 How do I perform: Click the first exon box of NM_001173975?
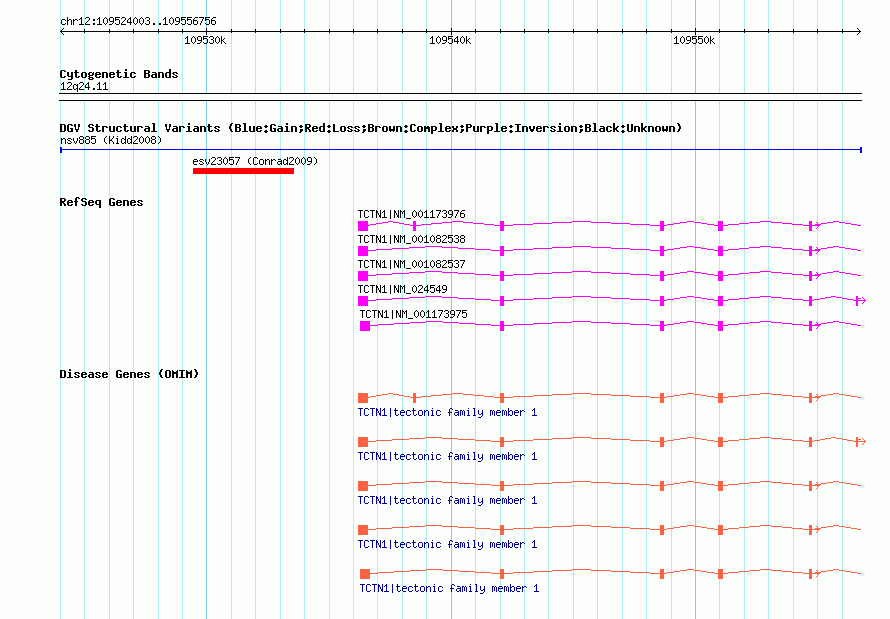(x=365, y=326)
